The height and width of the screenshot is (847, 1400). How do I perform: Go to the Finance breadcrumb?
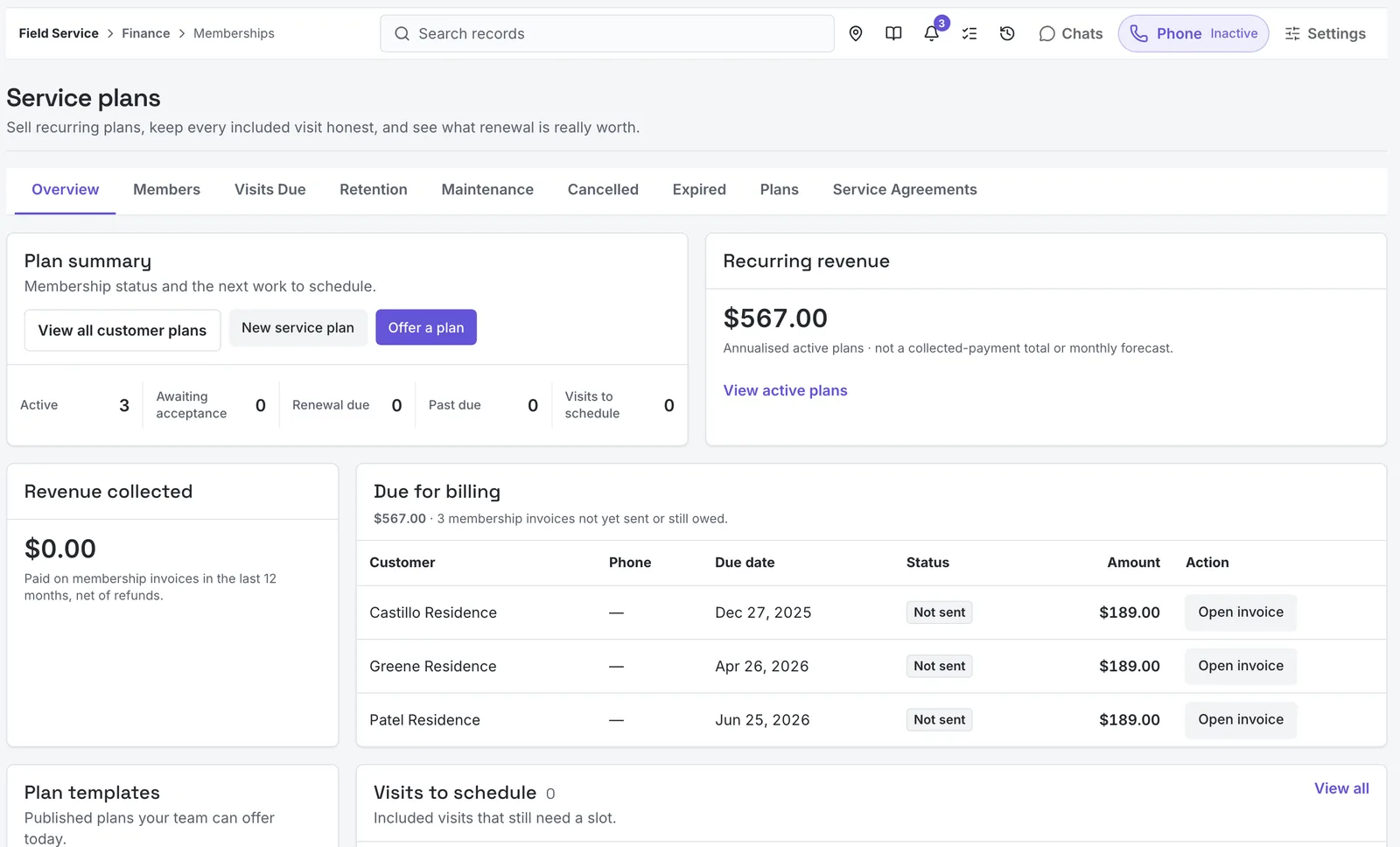(x=146, y=33)
